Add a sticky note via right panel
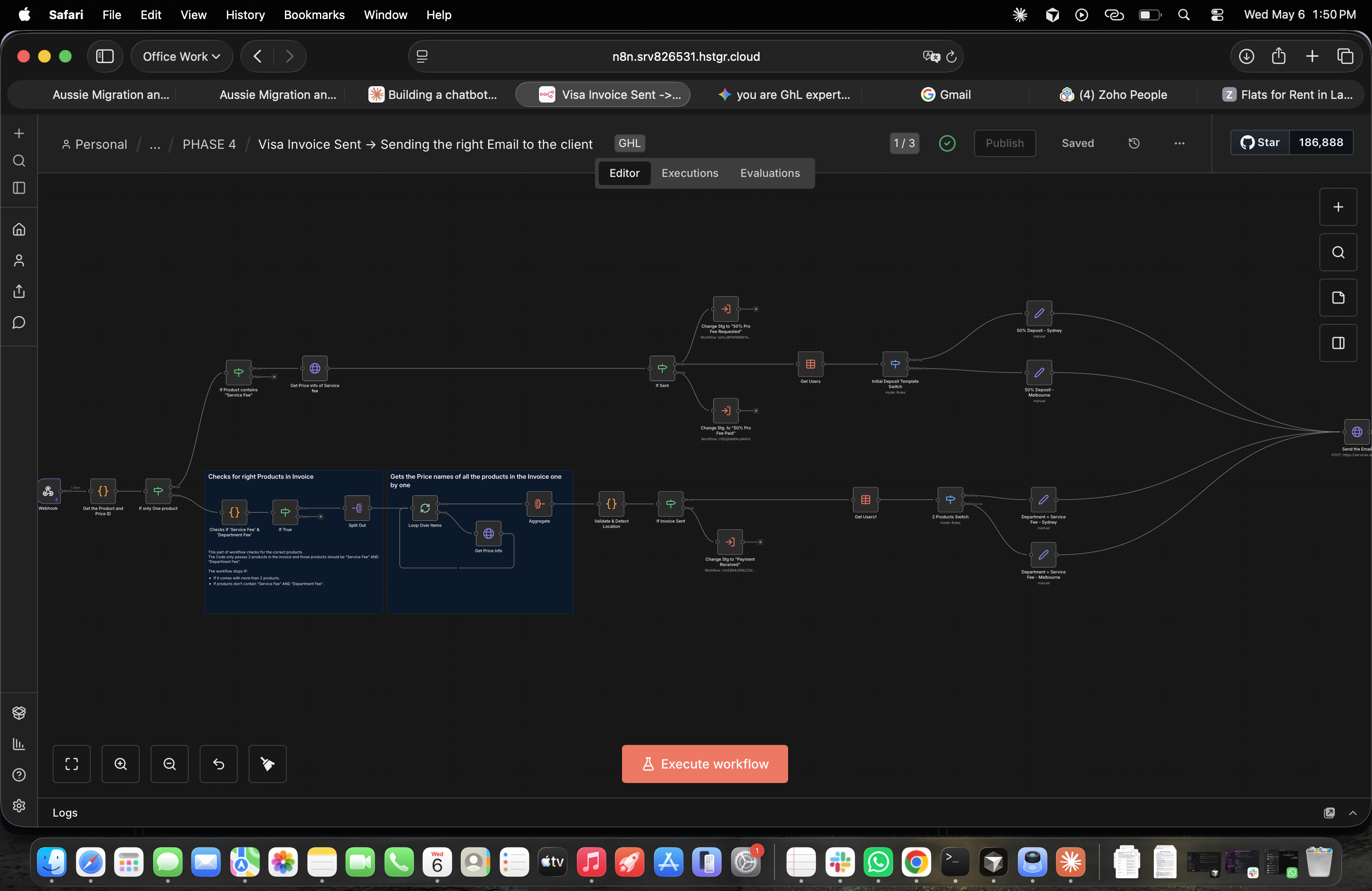Screen dimensions: 1372x891 1338,298
